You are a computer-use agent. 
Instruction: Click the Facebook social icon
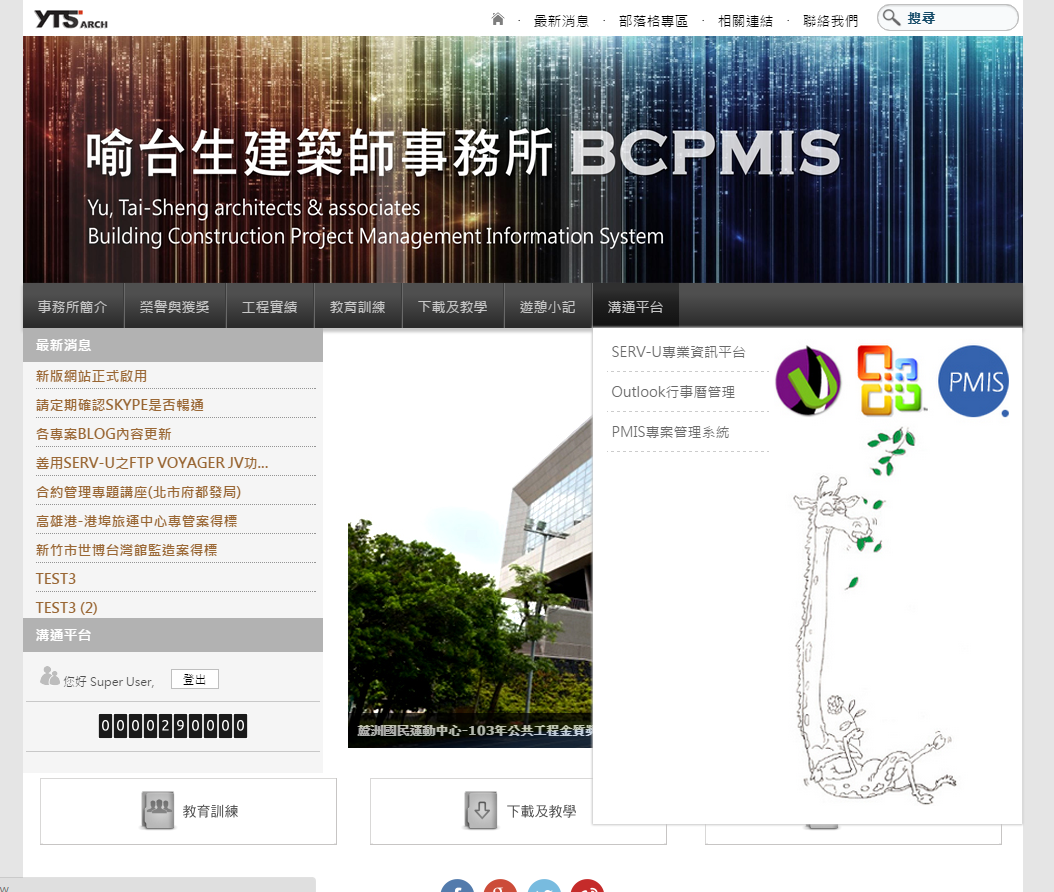[x=457, y=886]
